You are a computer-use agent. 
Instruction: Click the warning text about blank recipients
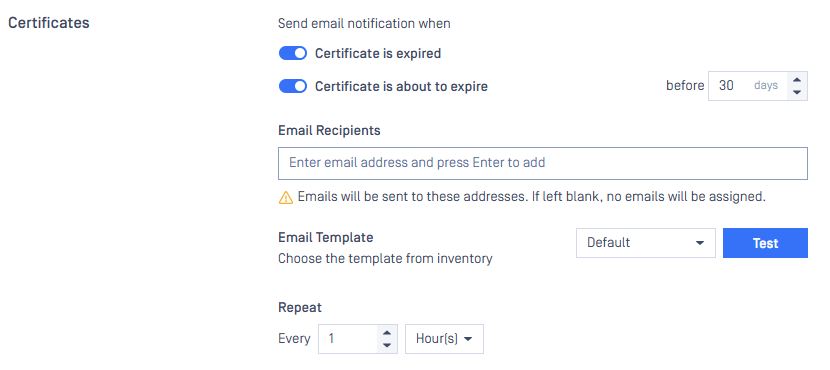[531, 197]
